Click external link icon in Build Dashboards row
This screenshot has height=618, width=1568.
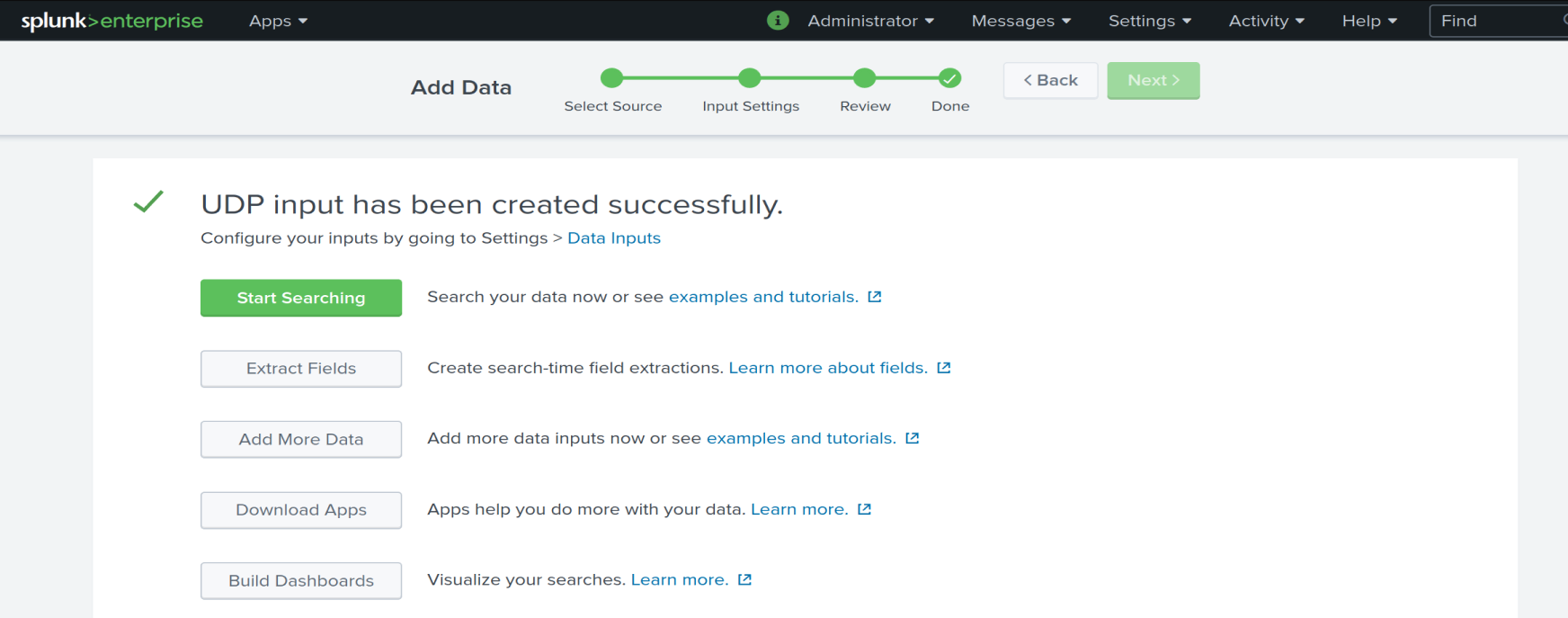tap(744, 579)
